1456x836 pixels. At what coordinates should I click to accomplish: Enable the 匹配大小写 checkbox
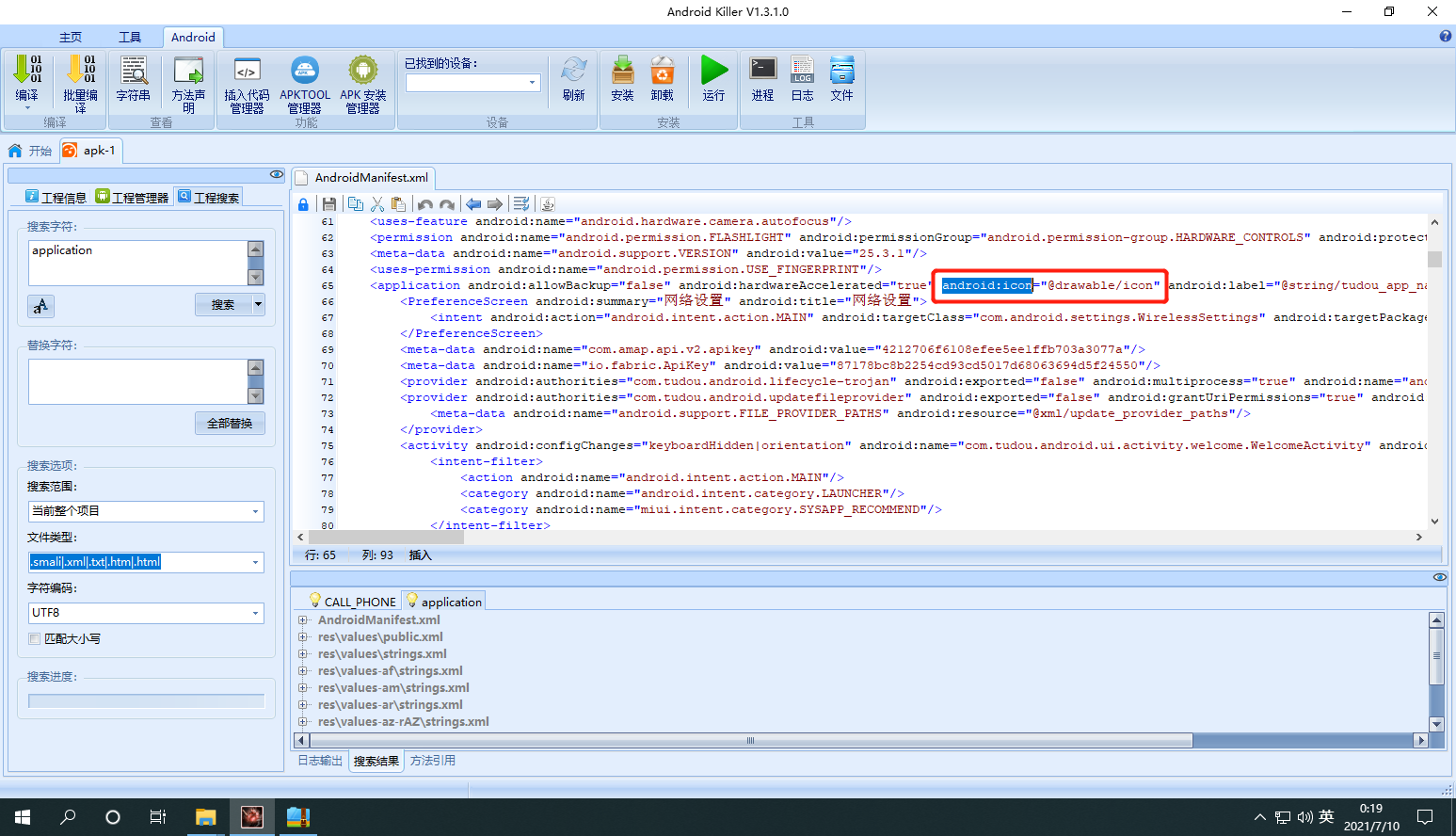click(x=35, y=638)
